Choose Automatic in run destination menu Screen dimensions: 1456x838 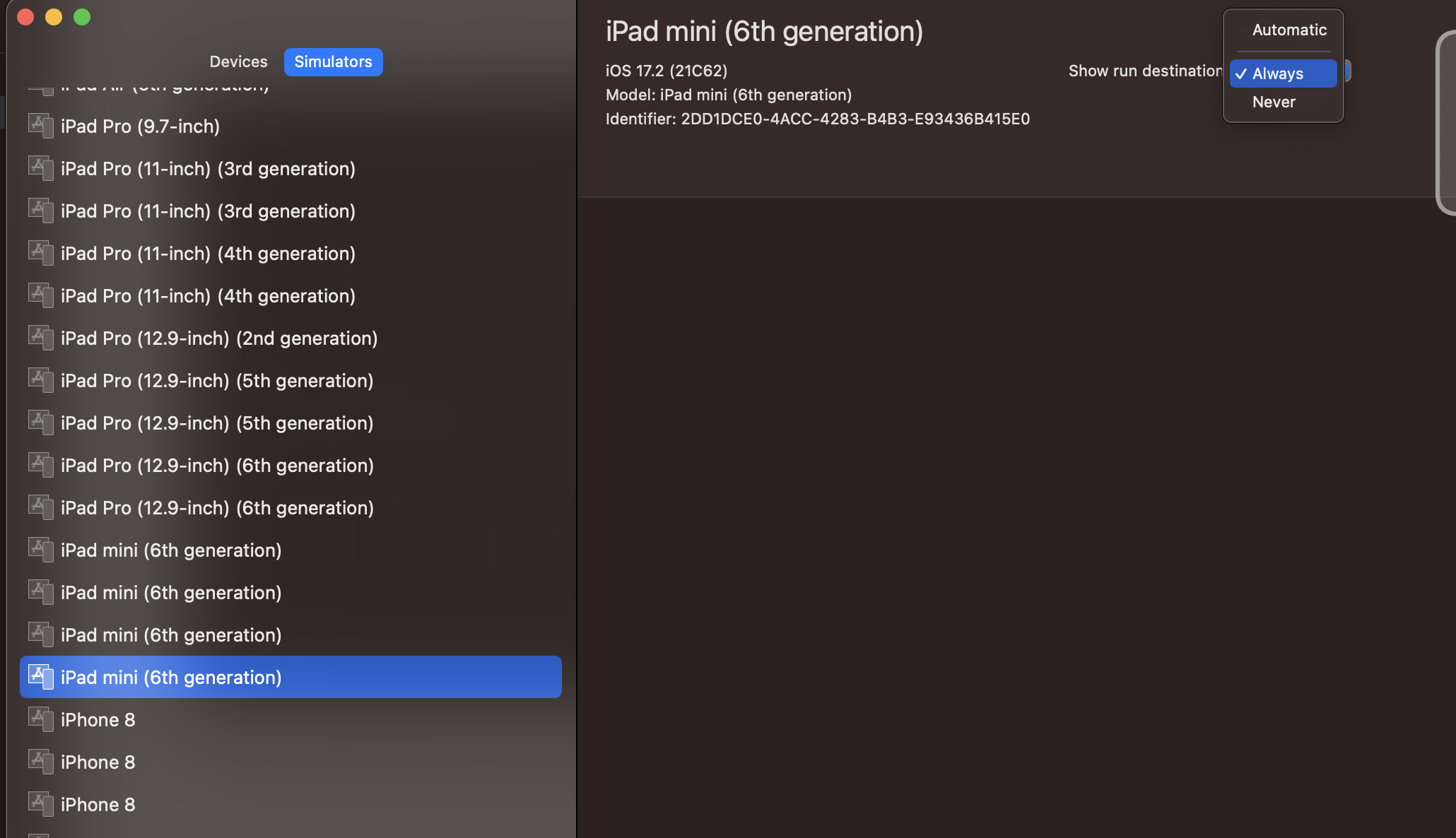tap(1288, 30)
